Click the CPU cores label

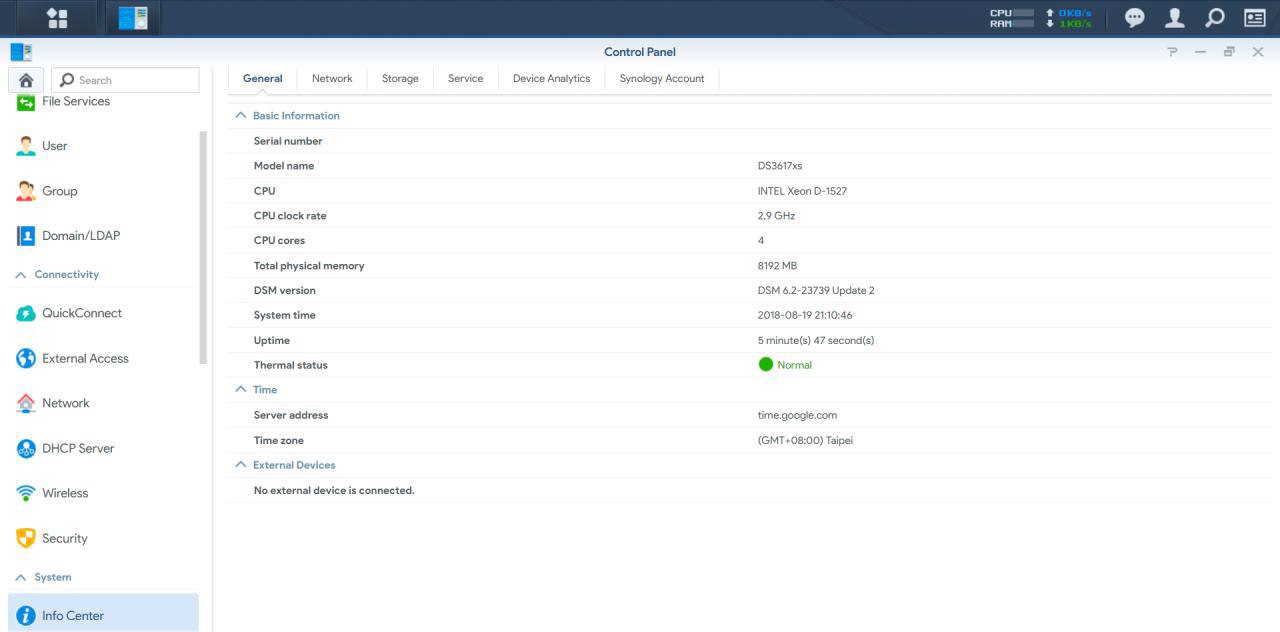pos(279,241)
